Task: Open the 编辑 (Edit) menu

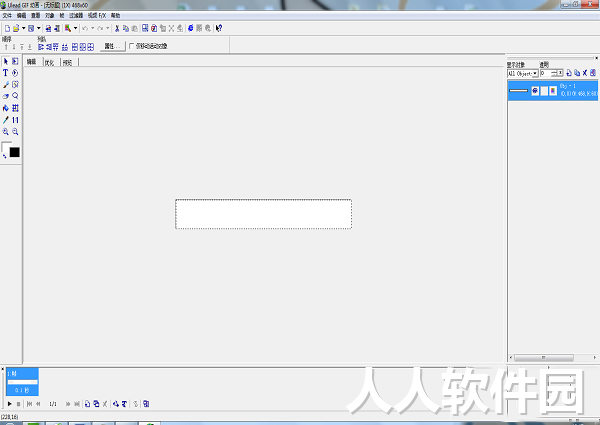Action: 21,16
